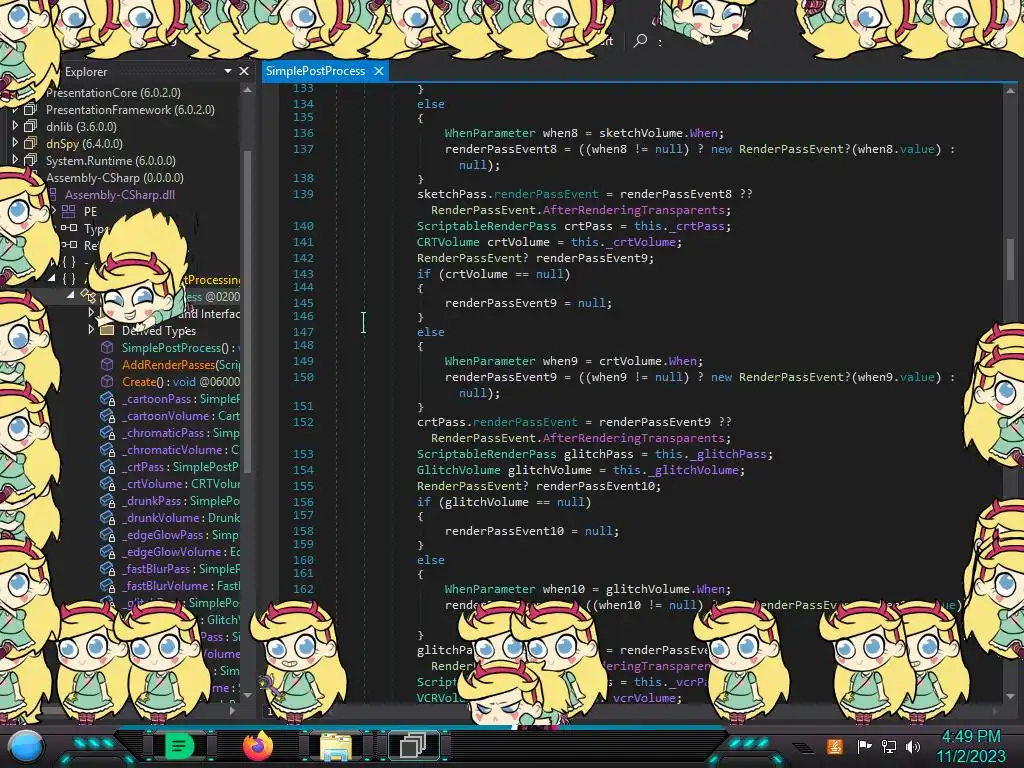Click the dnSpy assembly icon in the tree
This screenshot has width=1024, height=768.
coord(31,143)
